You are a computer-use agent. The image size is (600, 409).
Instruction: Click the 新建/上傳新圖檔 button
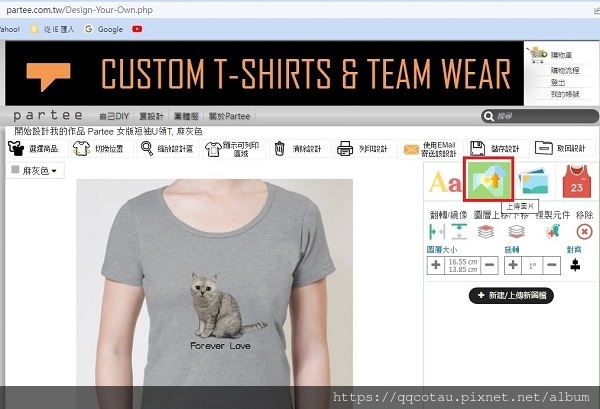pos(511,295)
